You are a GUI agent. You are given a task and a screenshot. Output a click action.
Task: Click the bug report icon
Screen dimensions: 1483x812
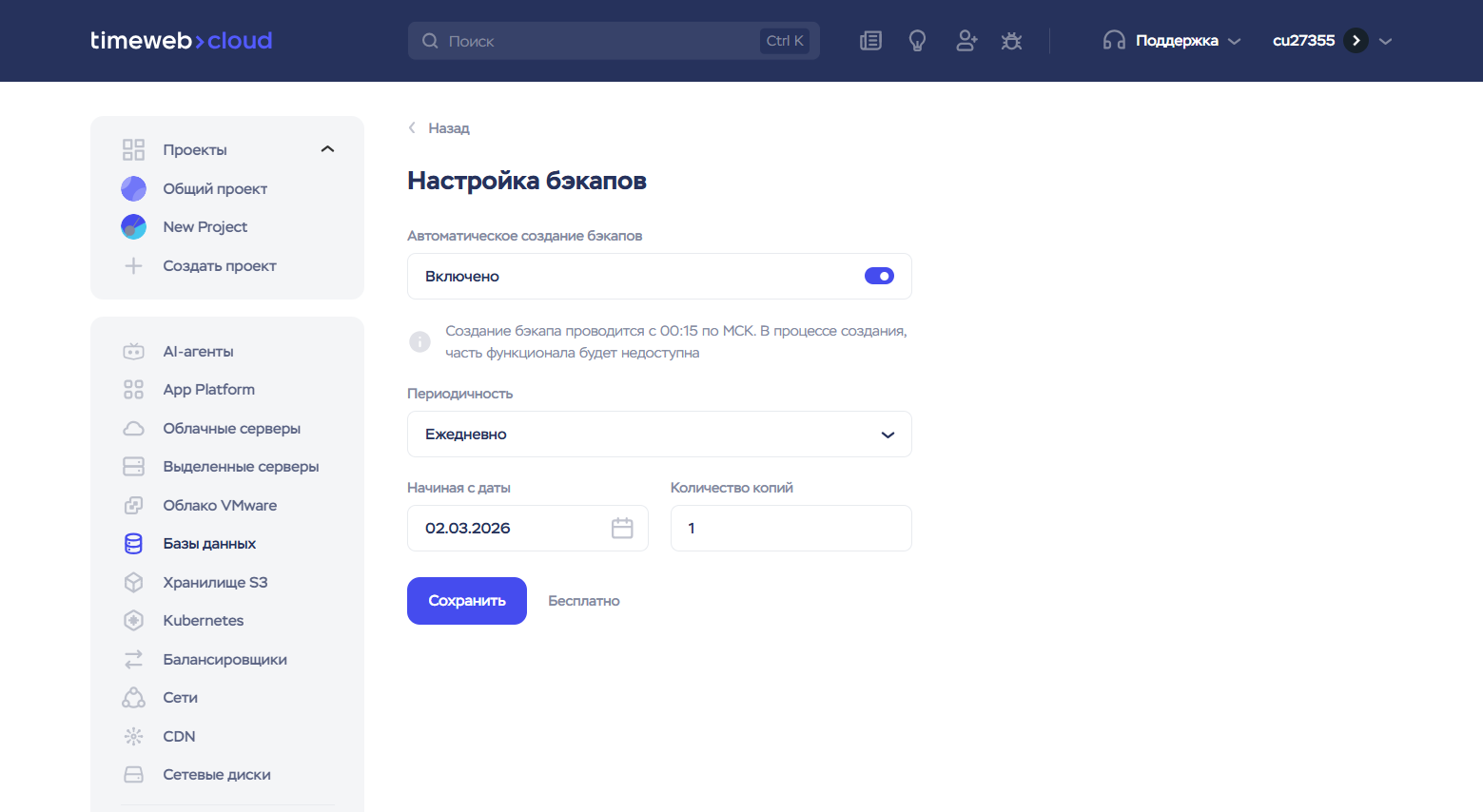tap(1011, 41)
